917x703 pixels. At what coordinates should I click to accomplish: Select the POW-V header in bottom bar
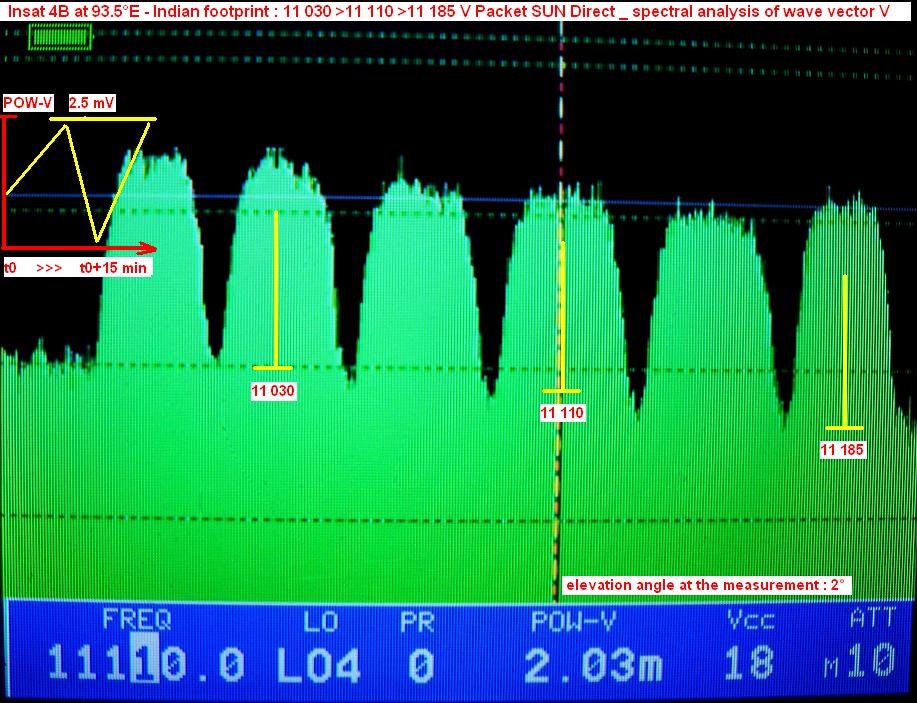tap(573, 621)
